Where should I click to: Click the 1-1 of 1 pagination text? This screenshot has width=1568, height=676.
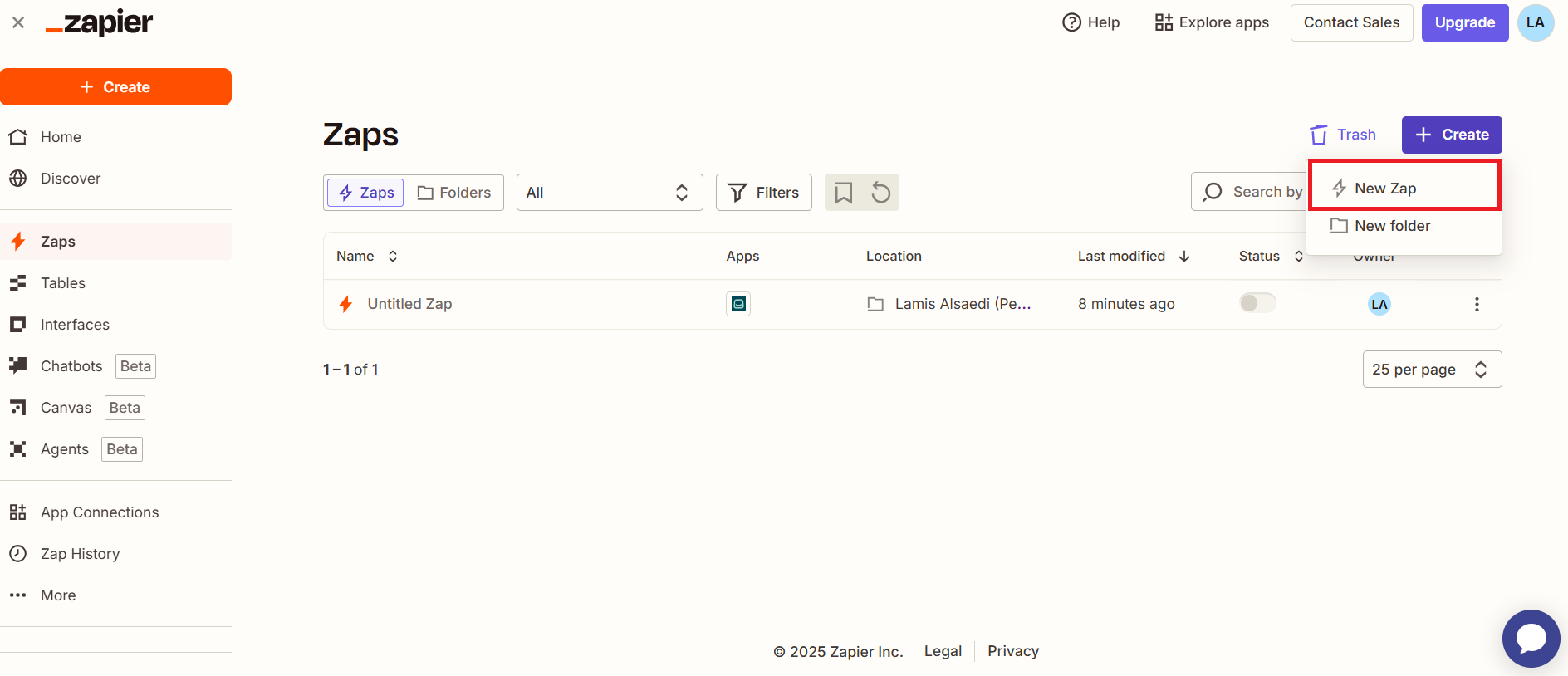(x=350, y=370)
